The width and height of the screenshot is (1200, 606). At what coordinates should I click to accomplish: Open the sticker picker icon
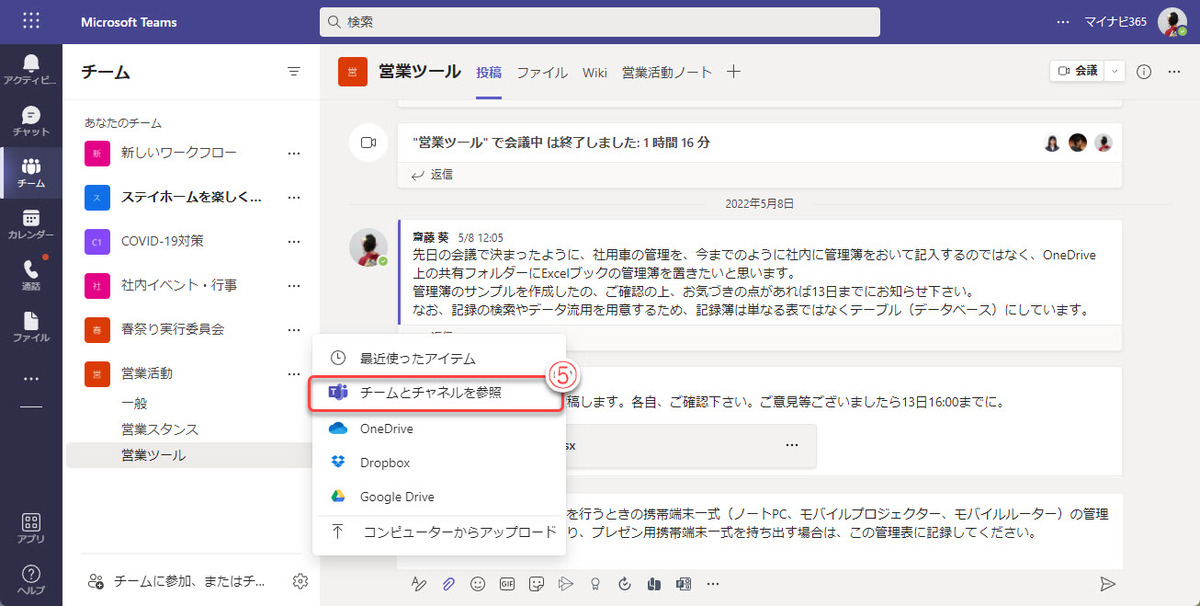[x=537, y=583]
